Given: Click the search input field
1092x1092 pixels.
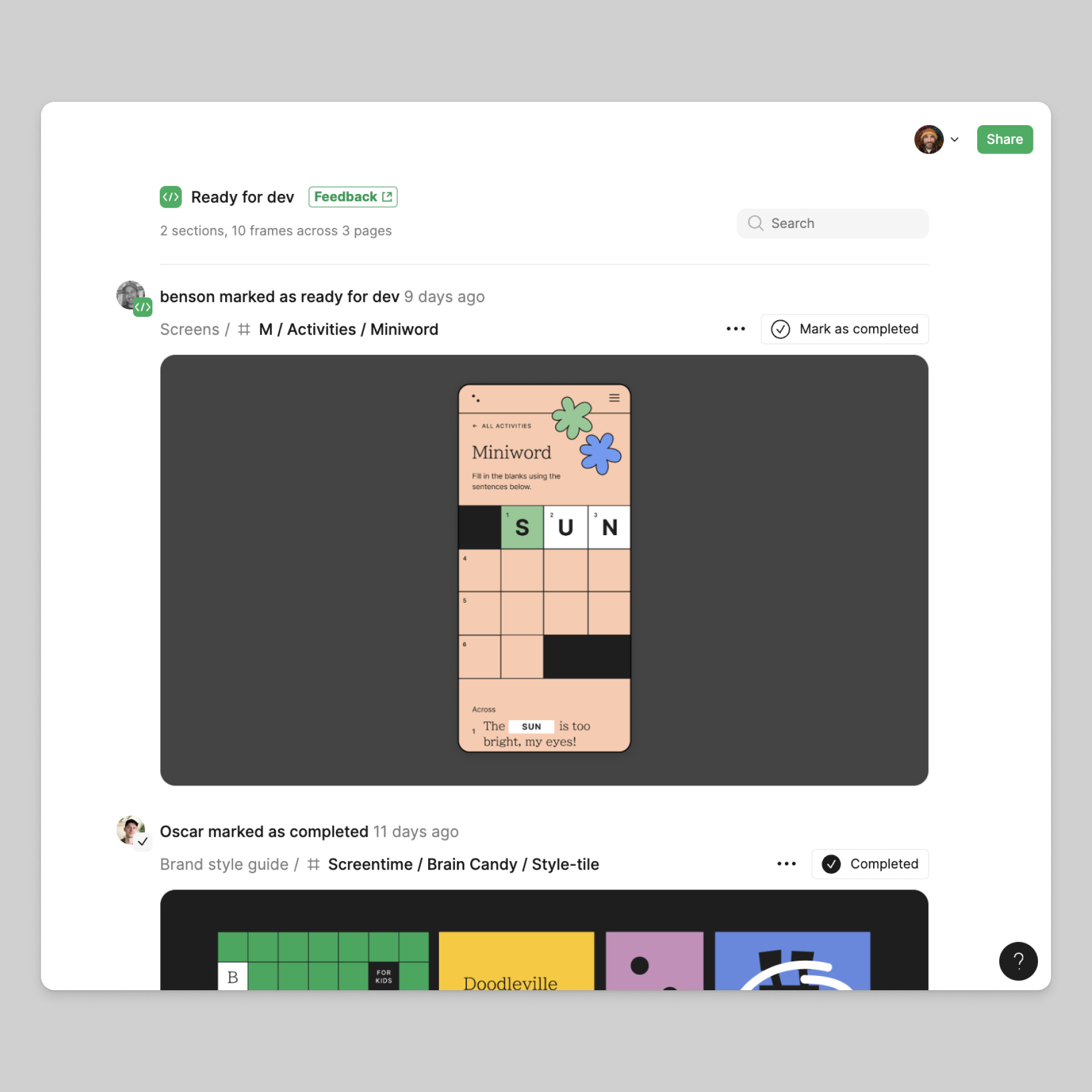Looking at the screenshot, I should (833, 222).
